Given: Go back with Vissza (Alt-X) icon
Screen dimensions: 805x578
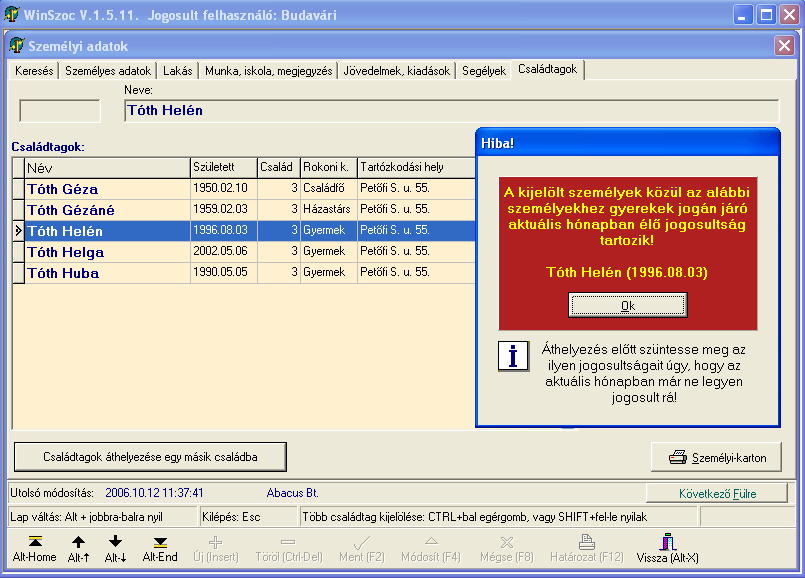Looking at the screenshot, I should pyautogui.click(x=667, y=542).
